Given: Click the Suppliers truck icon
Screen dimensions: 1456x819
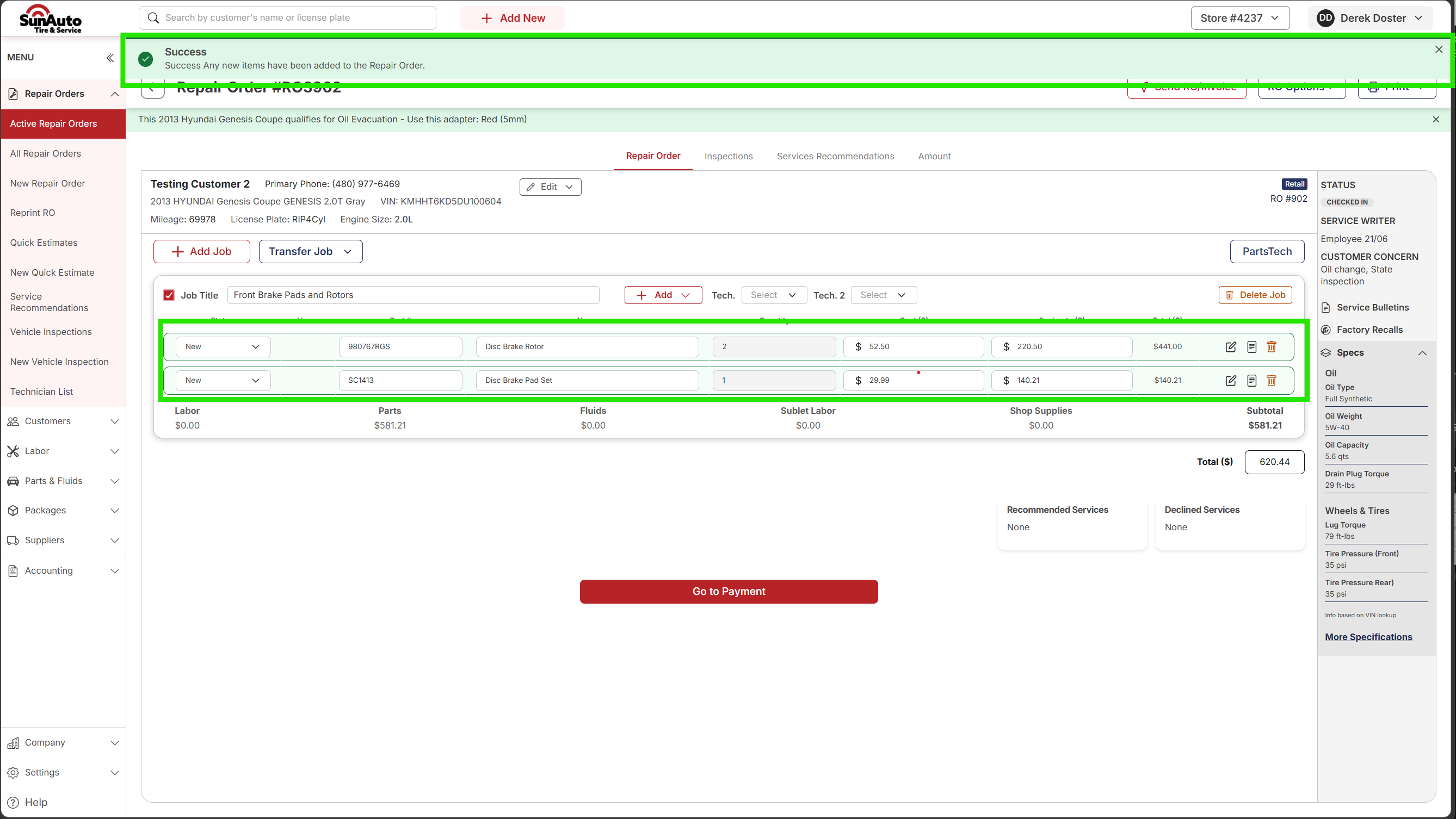Looking at the screenshot, I should click(x=13, y=541).
